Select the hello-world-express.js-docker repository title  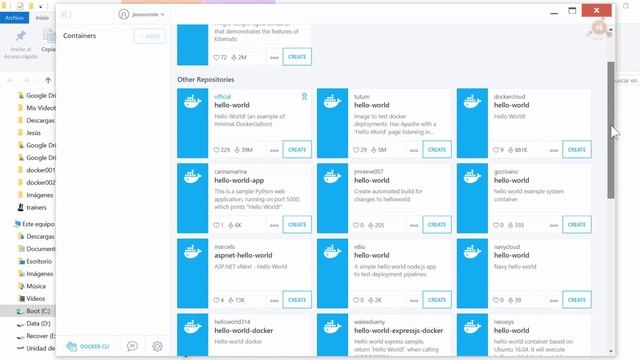(398, 330)
